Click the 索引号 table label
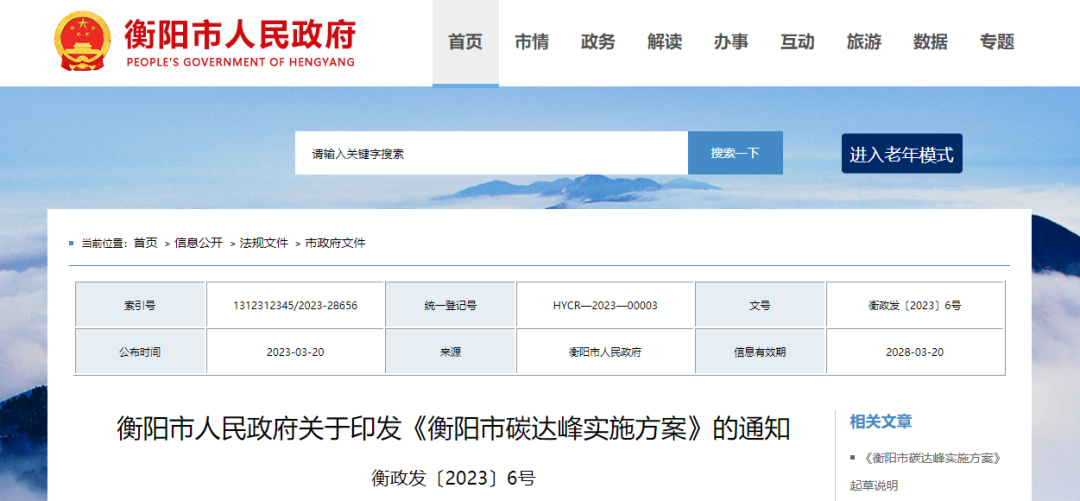1080x501 pixels. pos(140,305)
